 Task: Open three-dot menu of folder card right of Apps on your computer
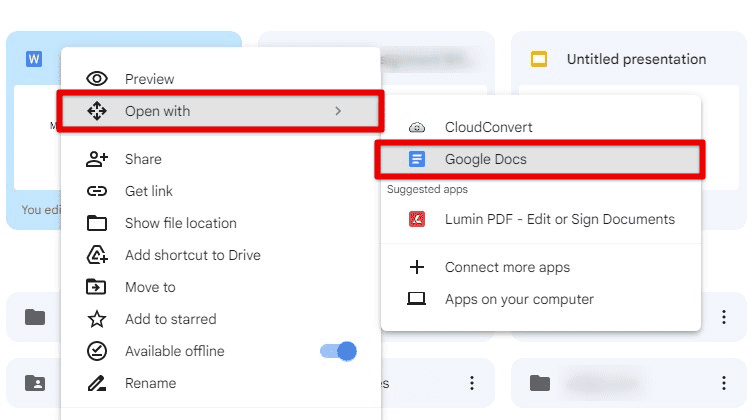click(x=724, y=317)
